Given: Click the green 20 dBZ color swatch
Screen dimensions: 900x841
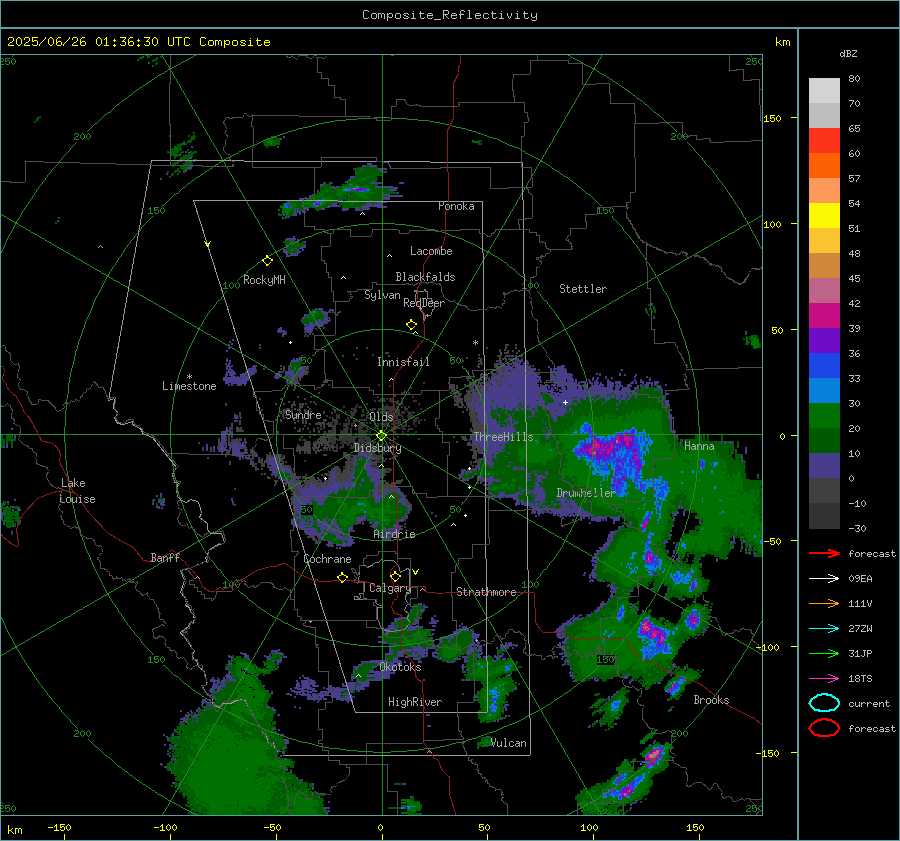Looking at the screenshot, I should click(824, 416).
